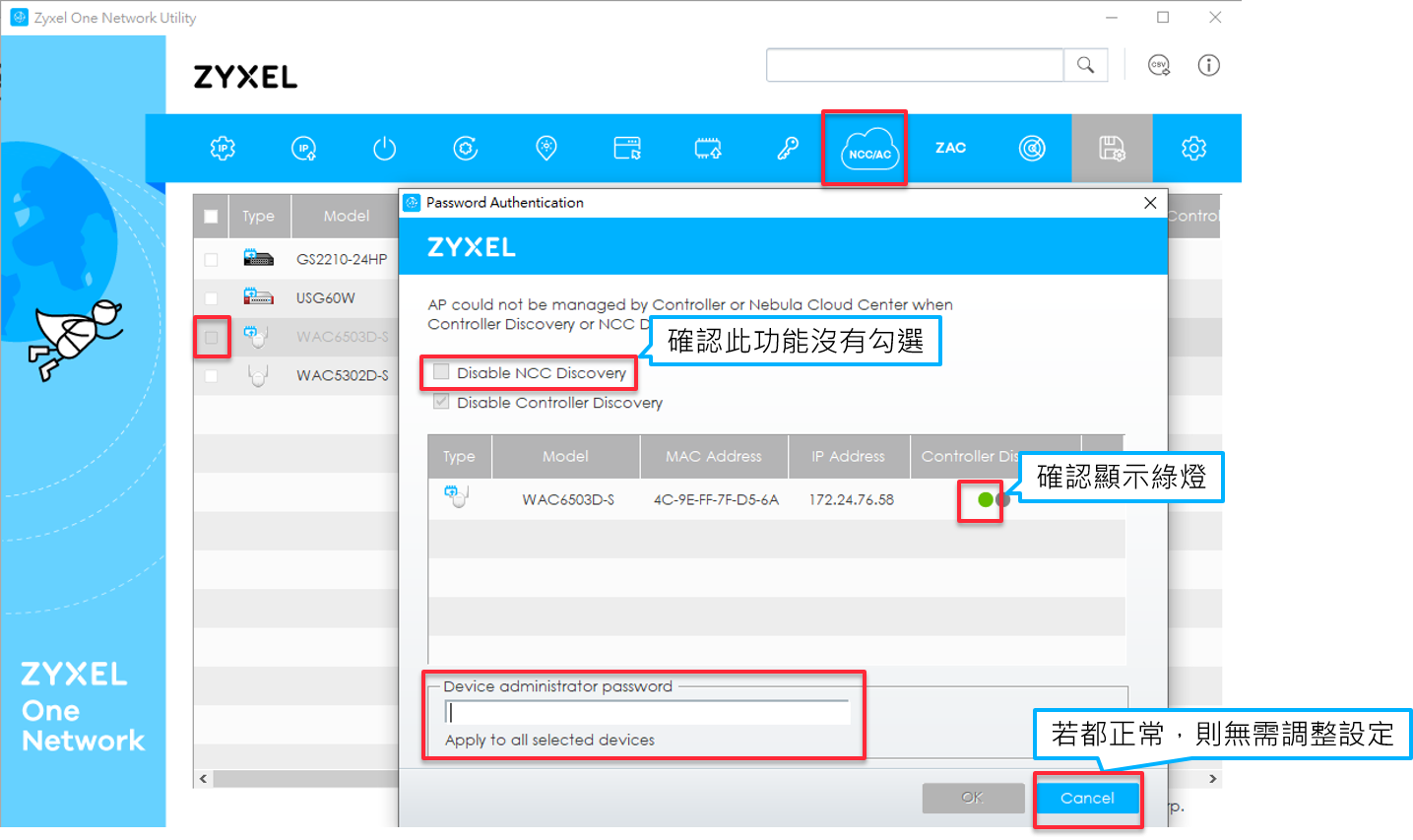Click the green controller discovery status light

(x=985, y=500)
